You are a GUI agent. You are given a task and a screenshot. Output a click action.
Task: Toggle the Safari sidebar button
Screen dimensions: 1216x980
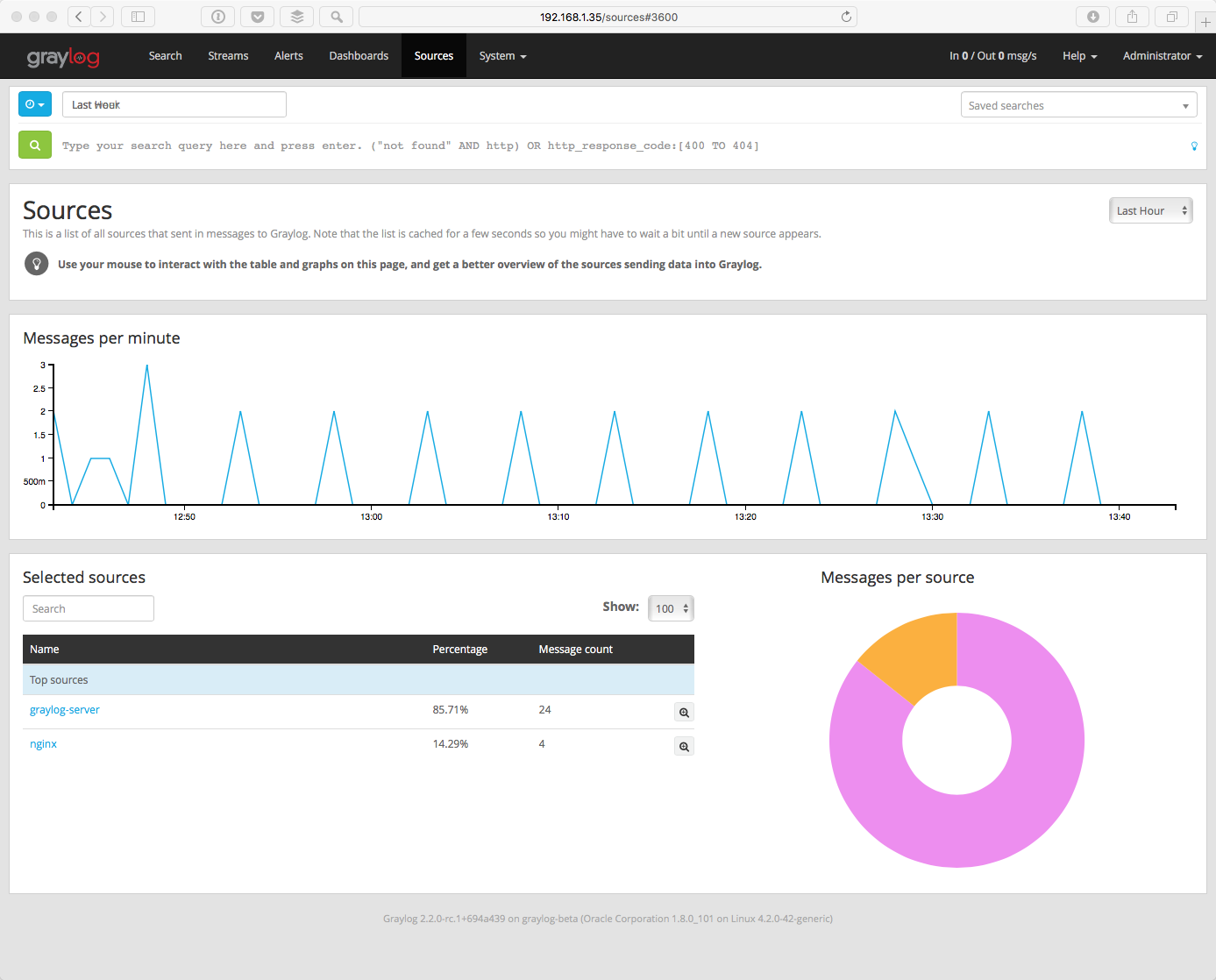(138, 17)
